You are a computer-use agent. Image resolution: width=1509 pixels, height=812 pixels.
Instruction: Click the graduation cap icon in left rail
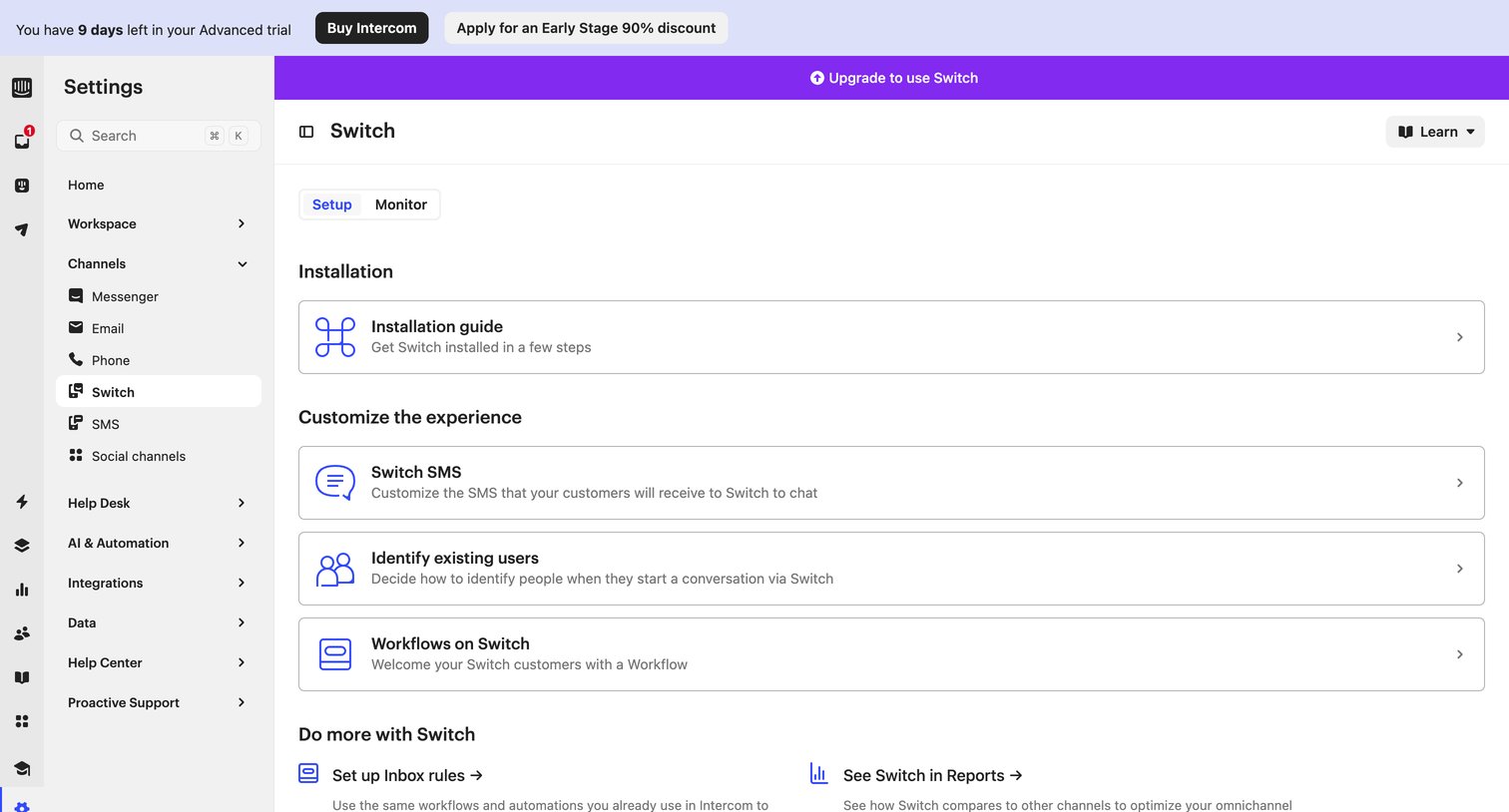(x=22, y=767)
